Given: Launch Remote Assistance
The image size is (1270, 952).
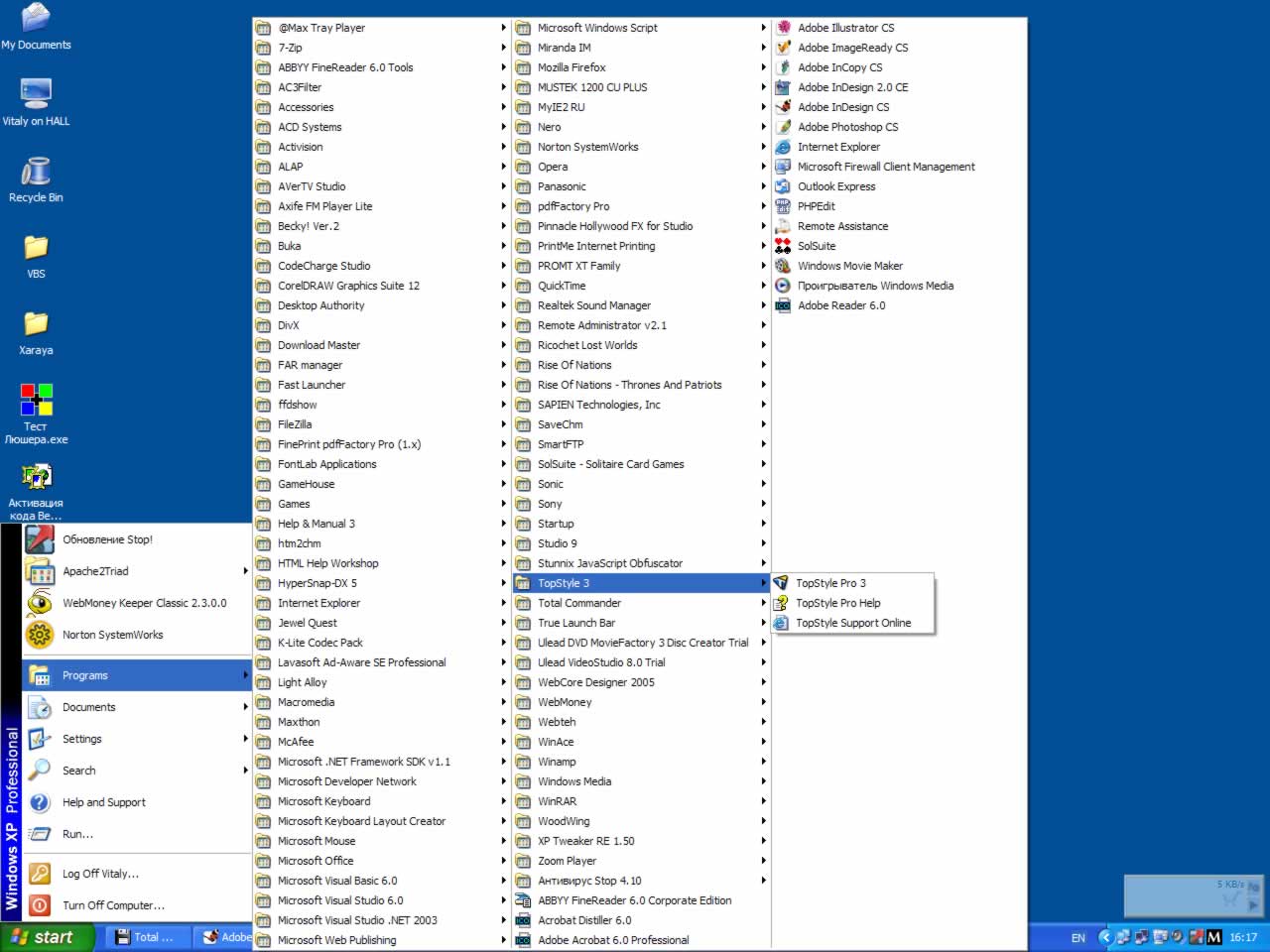Looking at the screenshot, I should (900, 226).
